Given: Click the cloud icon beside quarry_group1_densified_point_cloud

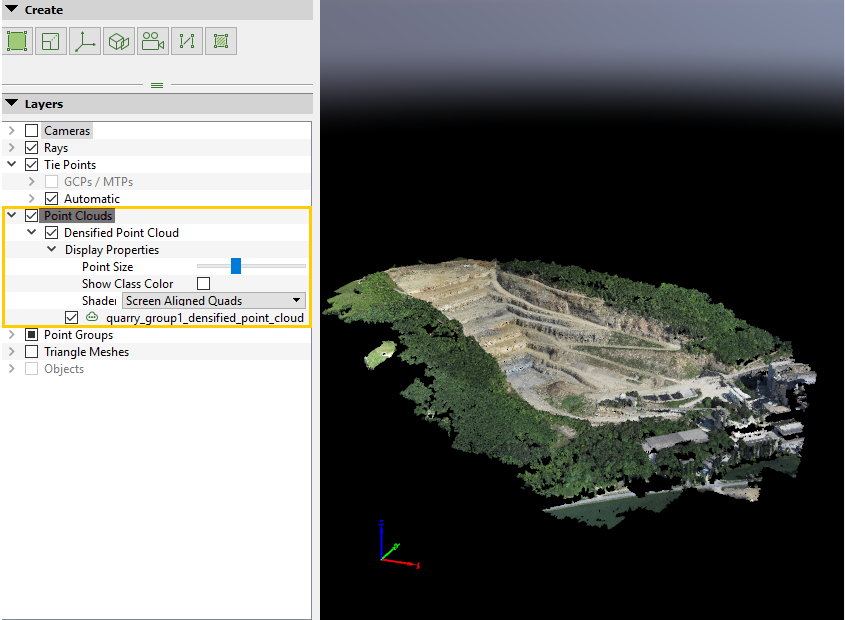Looking at the screenshot, I should tap(91, 317).
